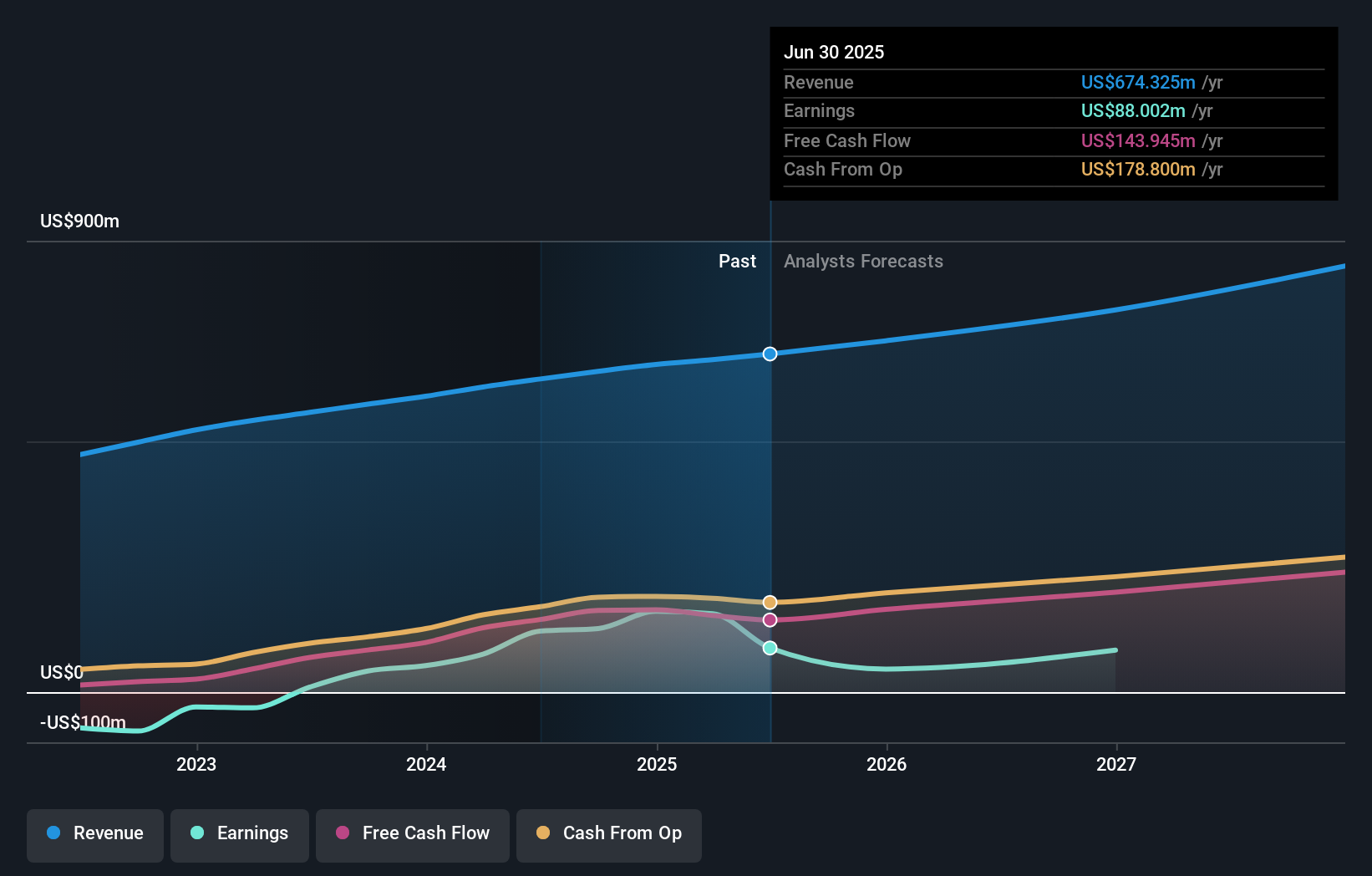Click the blue Revenue data point marker
The image size is (1372, 876).
pos(770,354)
